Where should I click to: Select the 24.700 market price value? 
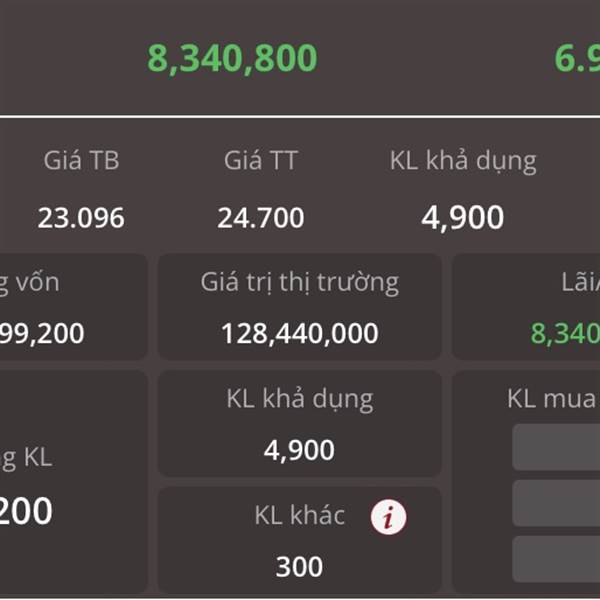(x=261, y=218)
